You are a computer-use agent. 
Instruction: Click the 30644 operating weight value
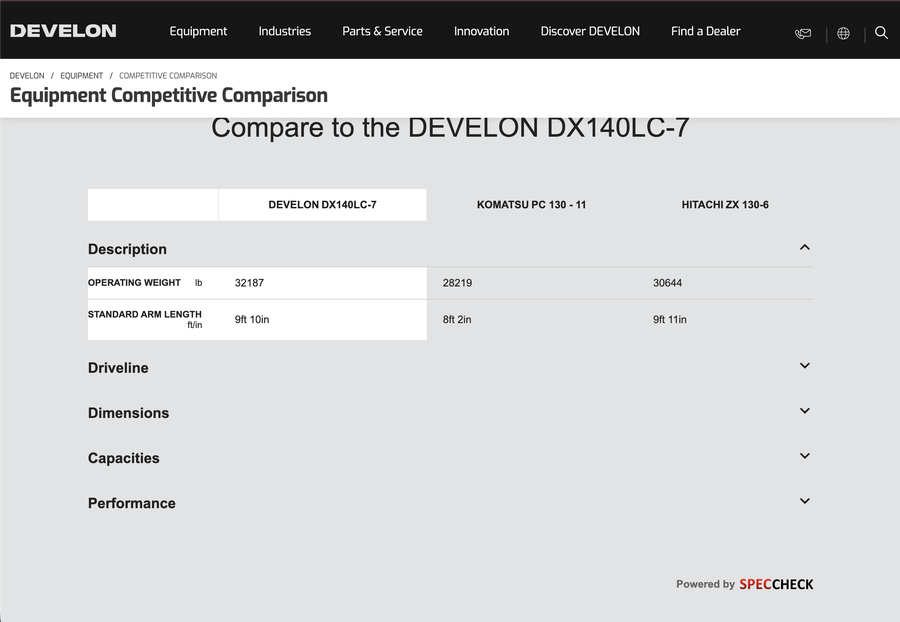pos(668,283)
